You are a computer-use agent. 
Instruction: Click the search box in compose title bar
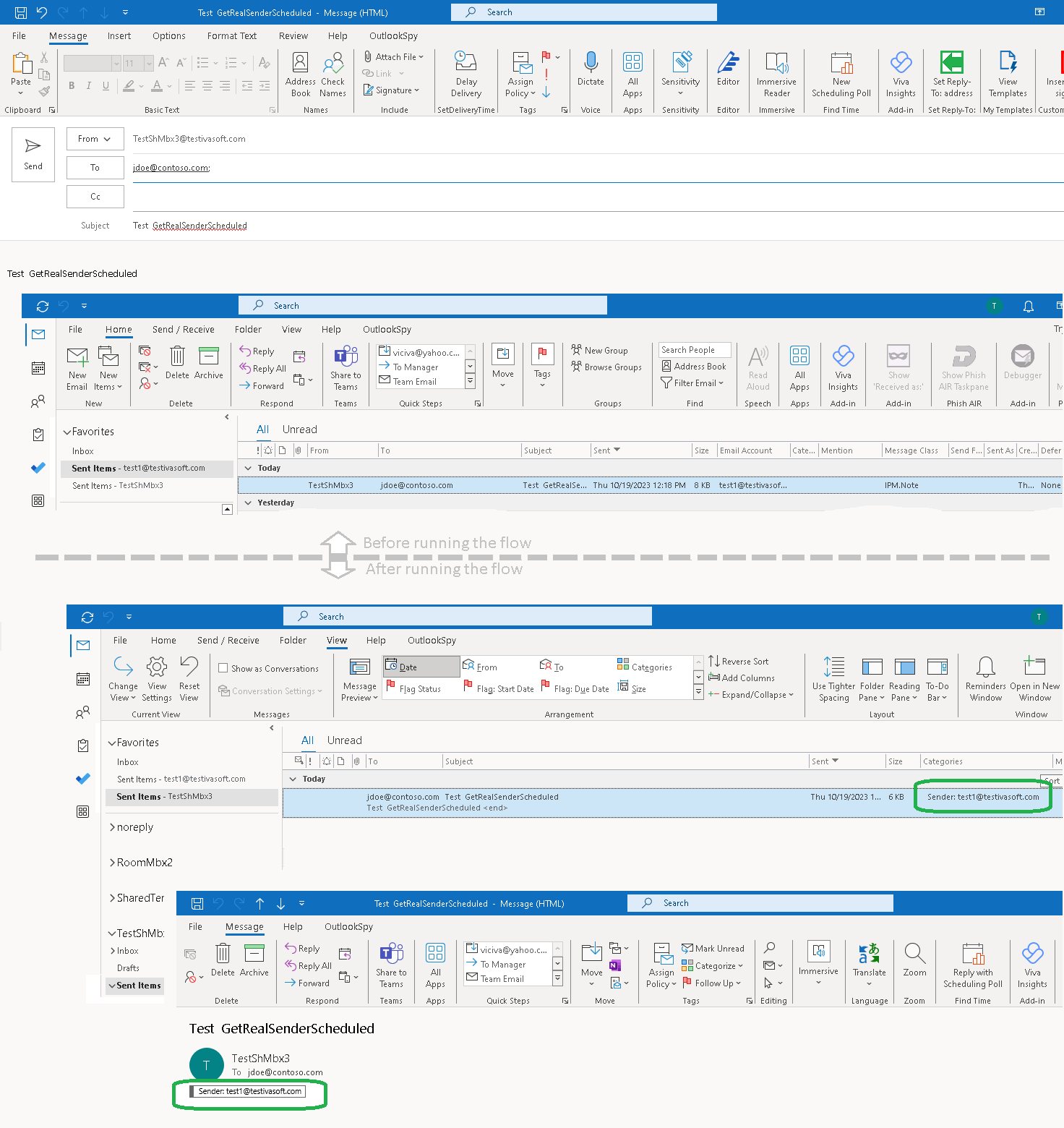click(x=584, y=12)
